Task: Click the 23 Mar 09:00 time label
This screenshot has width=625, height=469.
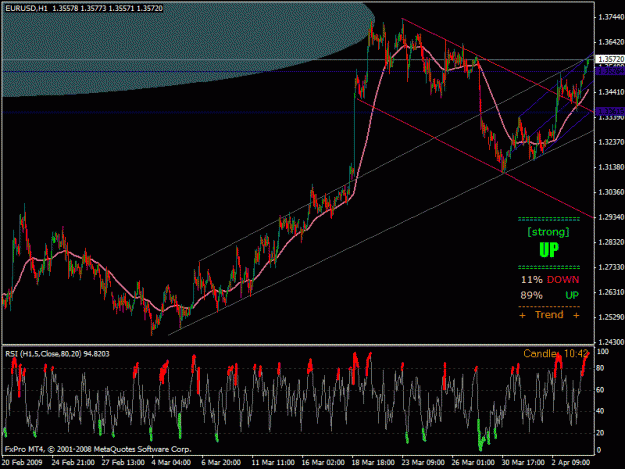Action: (423, 463)
